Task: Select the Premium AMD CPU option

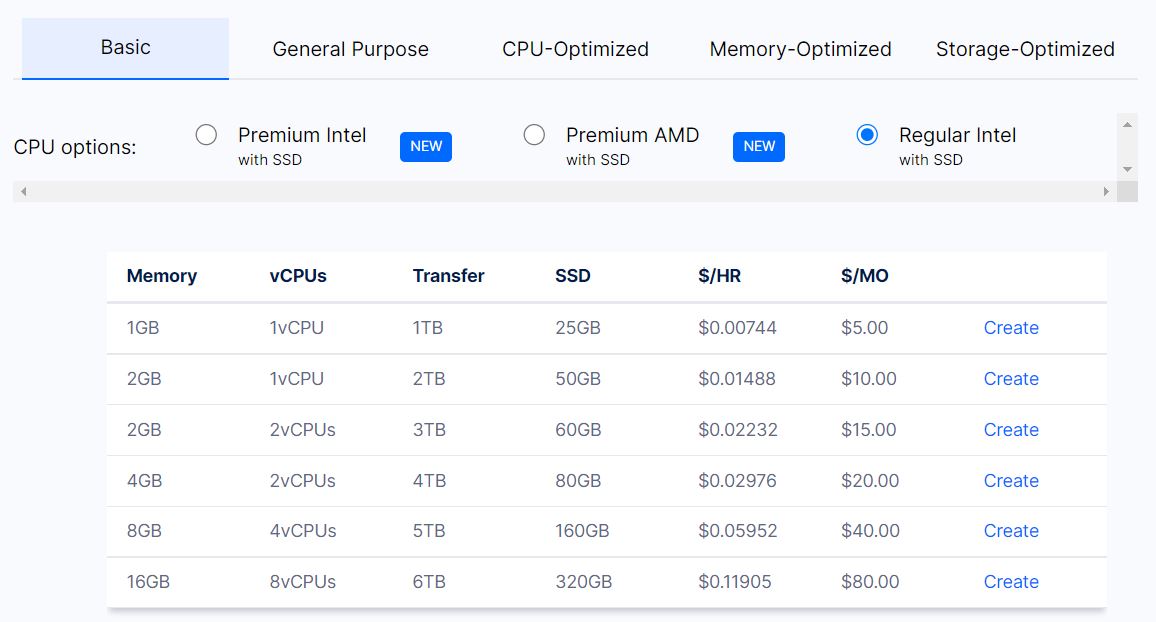Action: pos(535,135)
